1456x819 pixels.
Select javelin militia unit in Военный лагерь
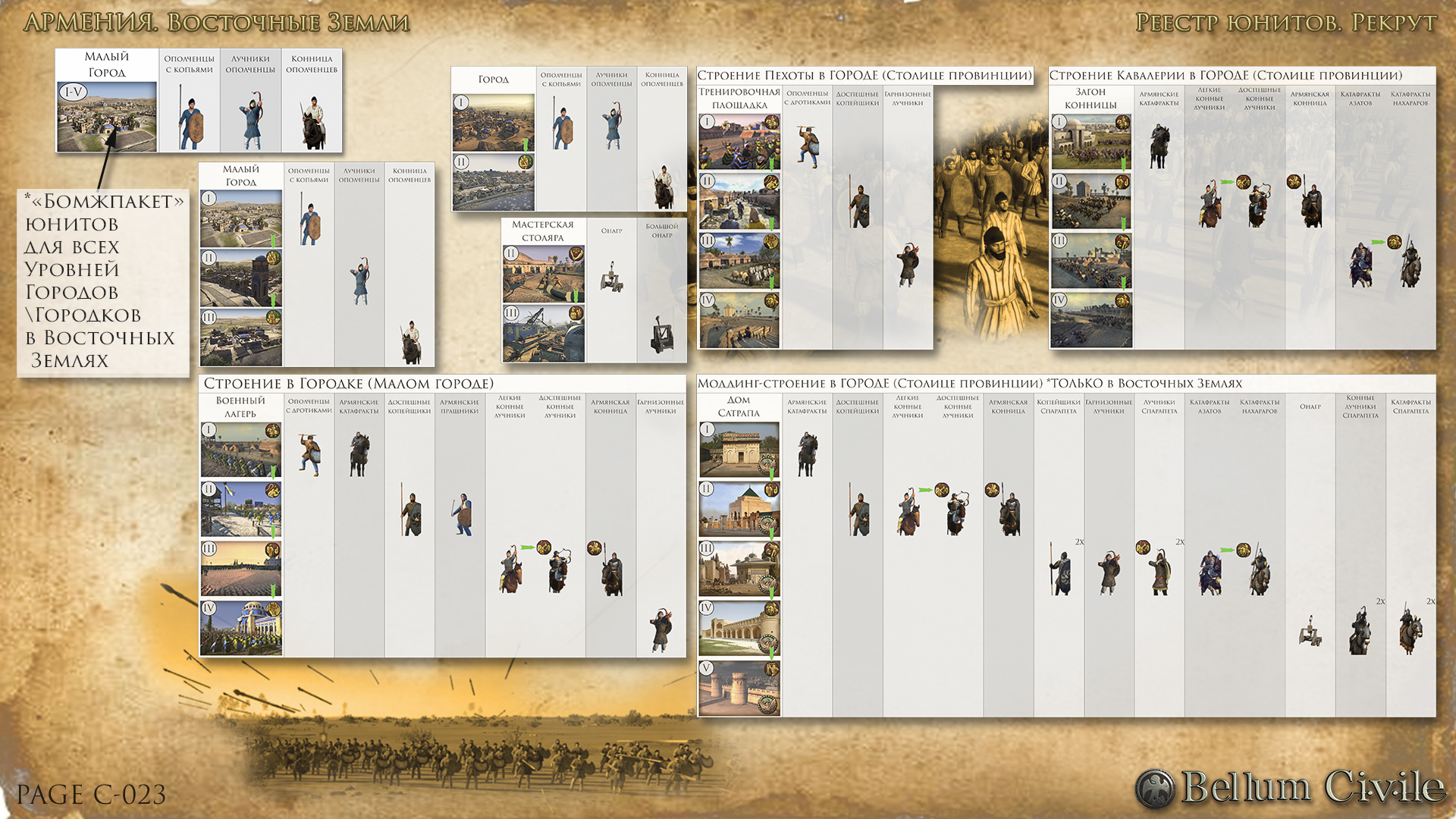309,455
